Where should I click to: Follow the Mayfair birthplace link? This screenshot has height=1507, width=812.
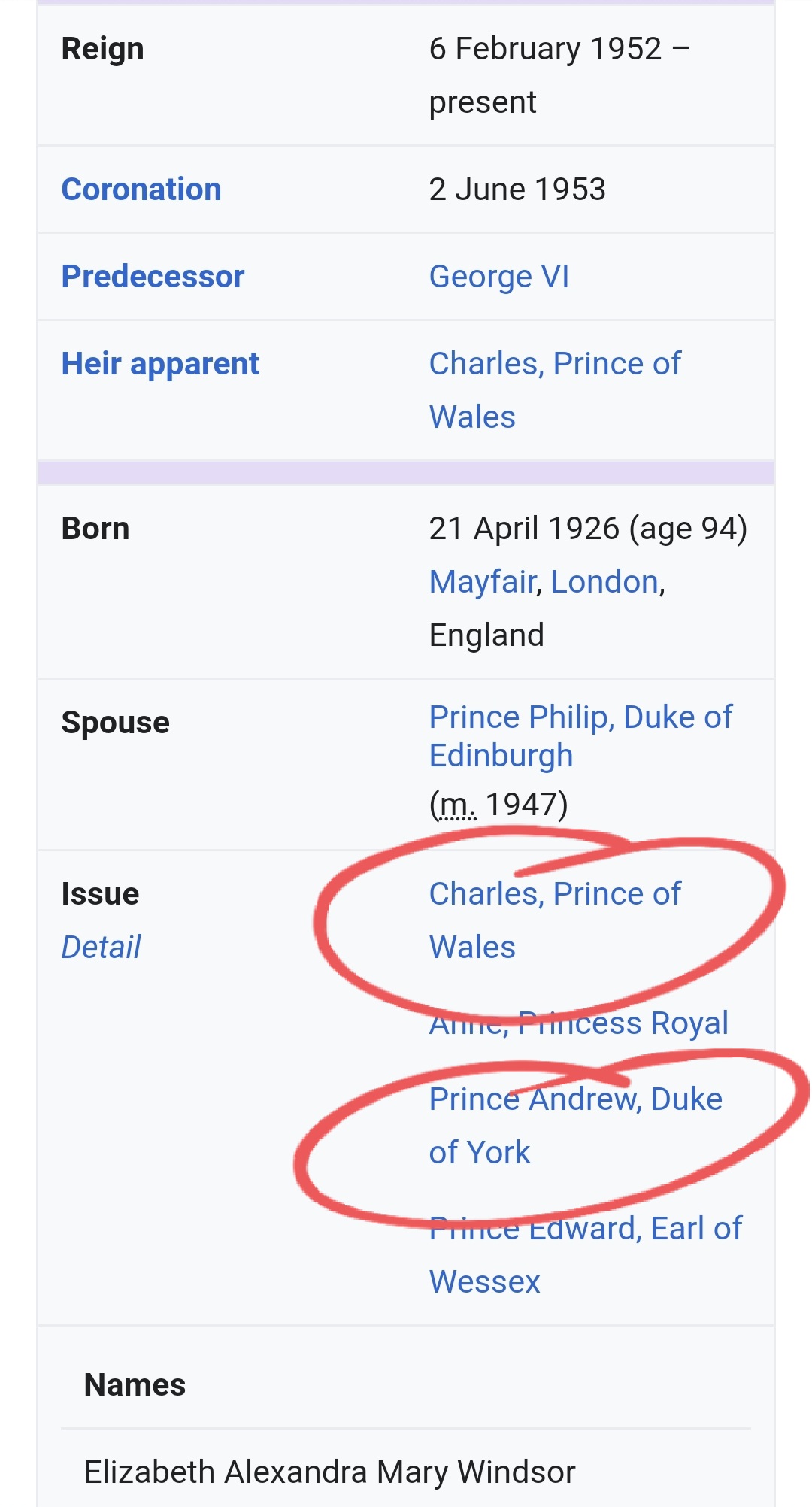(x=482, y=582)
